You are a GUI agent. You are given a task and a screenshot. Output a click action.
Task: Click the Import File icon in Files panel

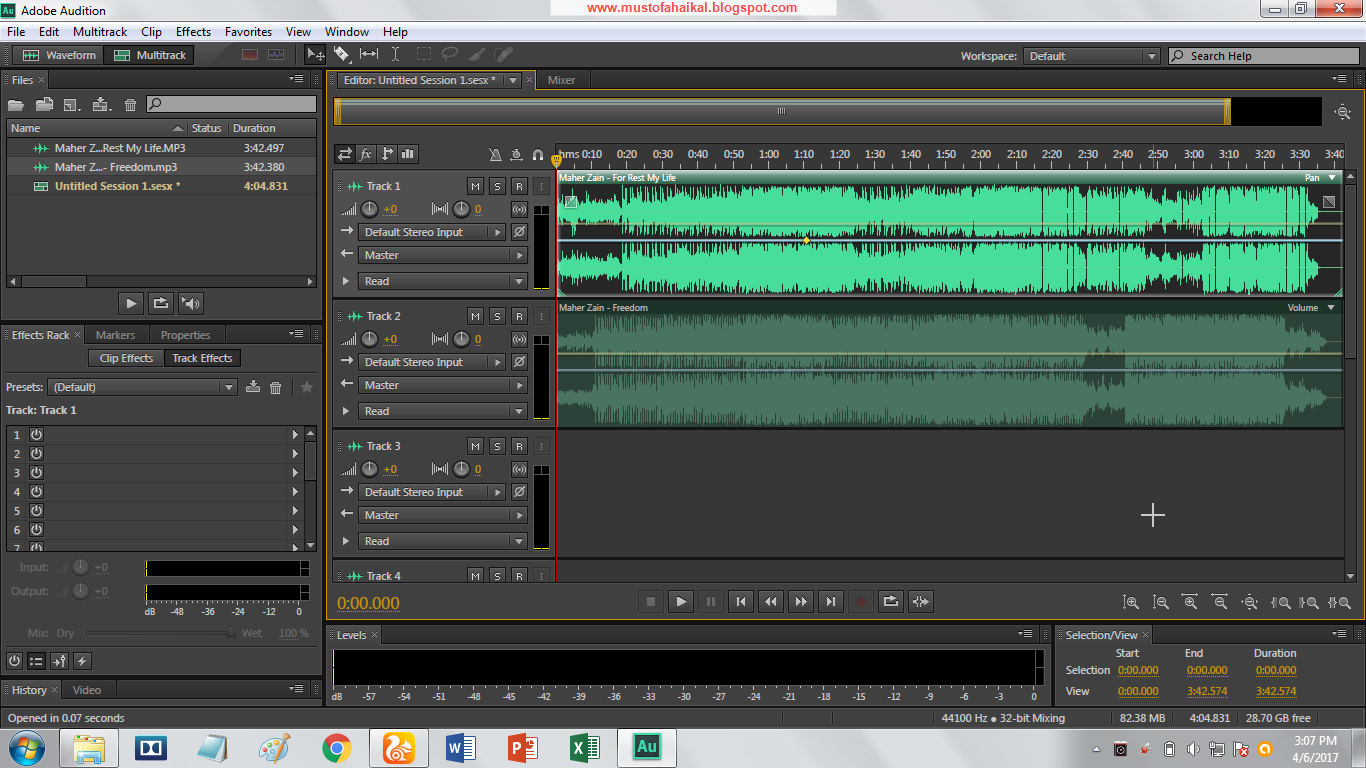tap(44, 104)
